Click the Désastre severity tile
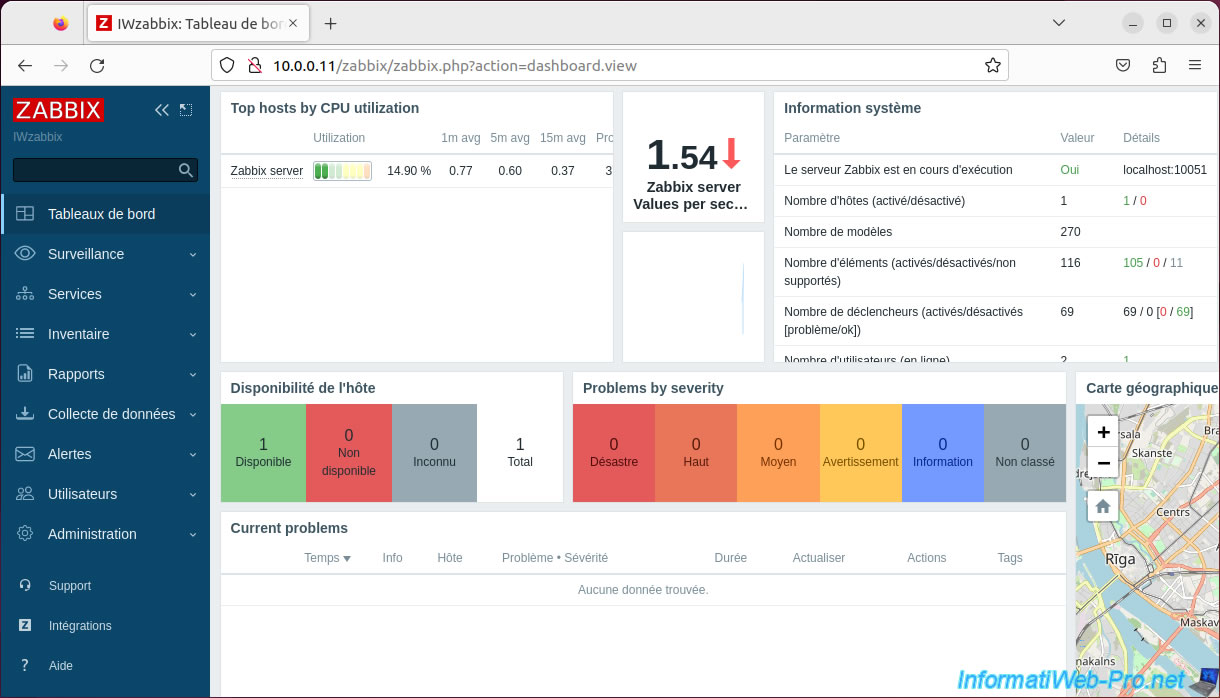 click(x=614, y=453)
